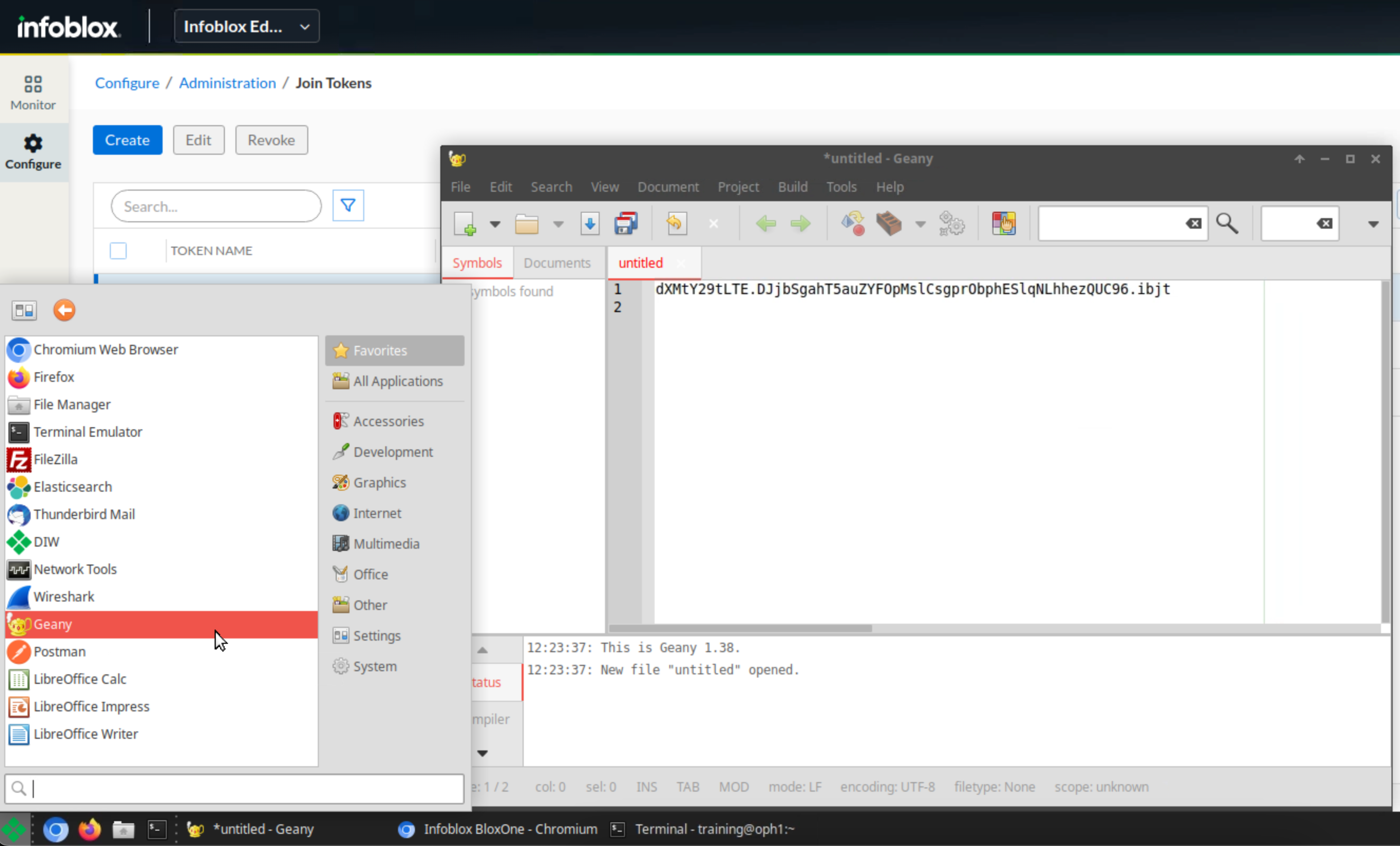
Task: Click the revert file icon in Geany
Action: [676, 223]
